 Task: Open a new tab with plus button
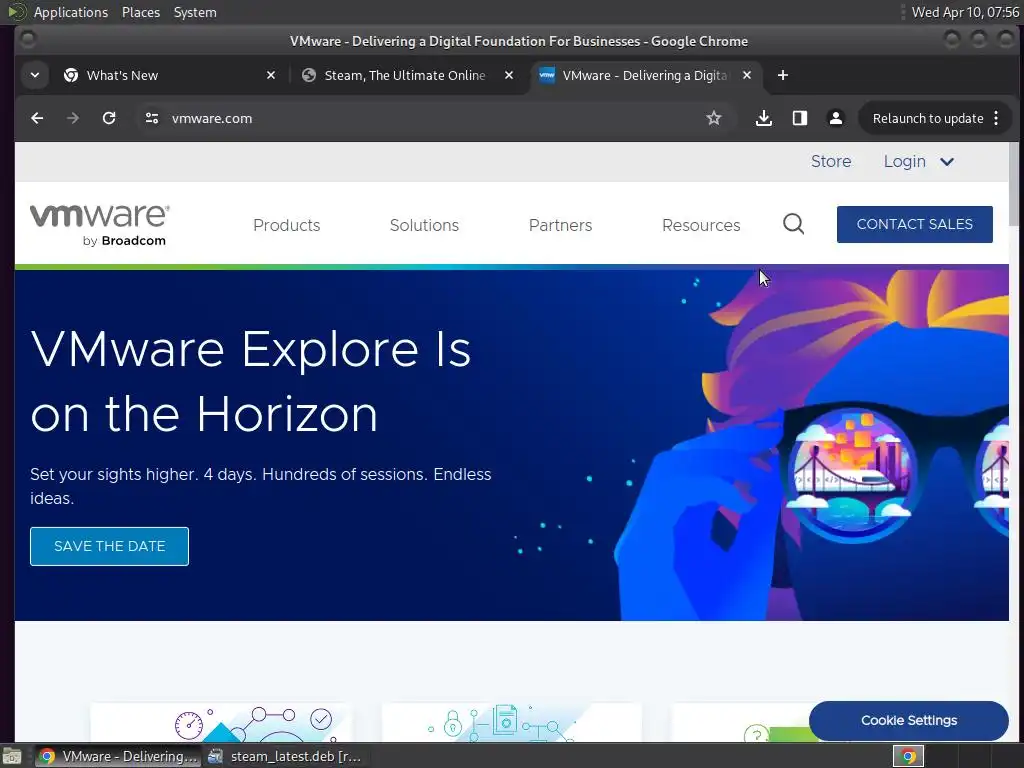(x=782, y=75)
